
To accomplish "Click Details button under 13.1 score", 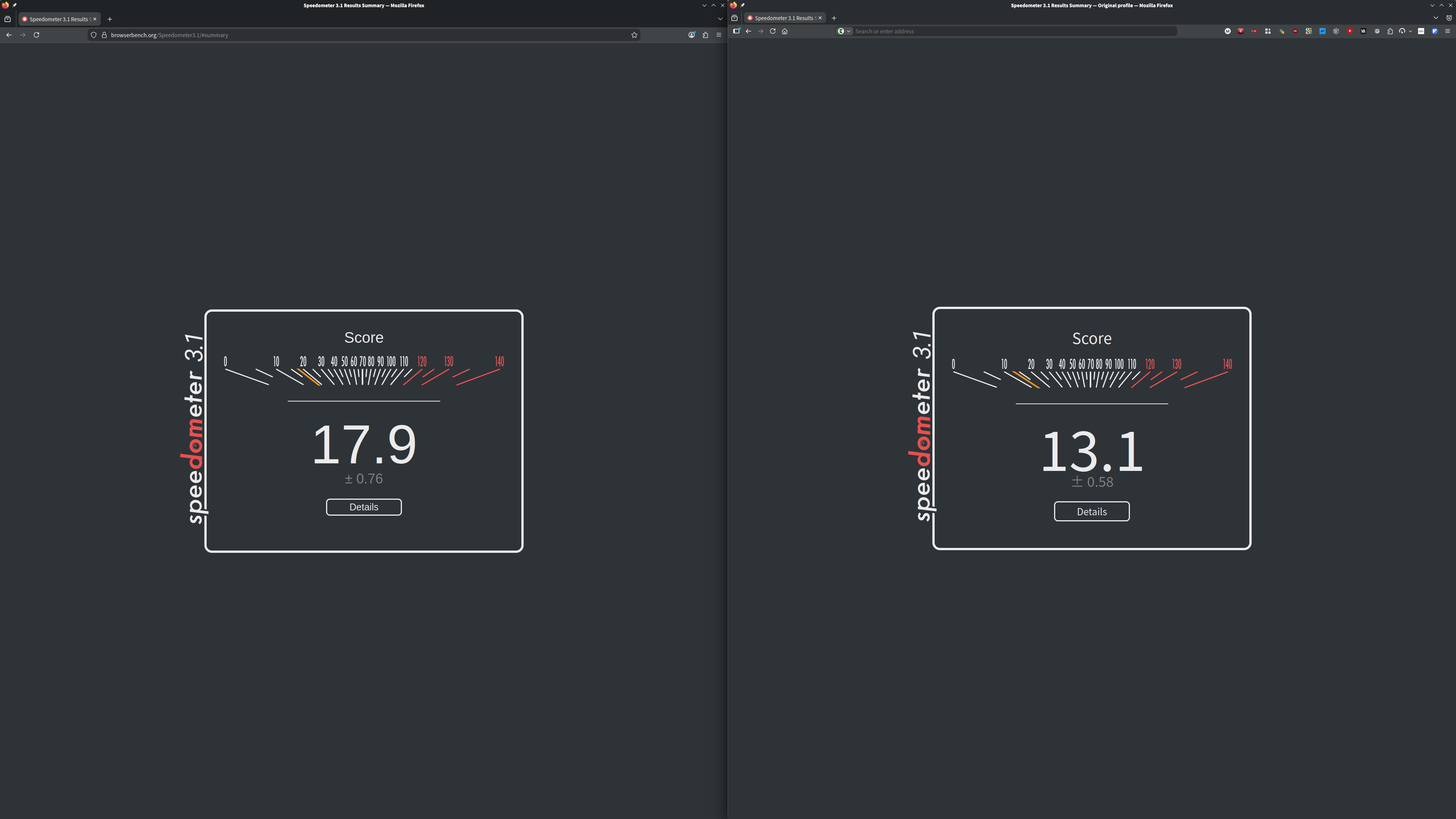I will [1092, 511].
